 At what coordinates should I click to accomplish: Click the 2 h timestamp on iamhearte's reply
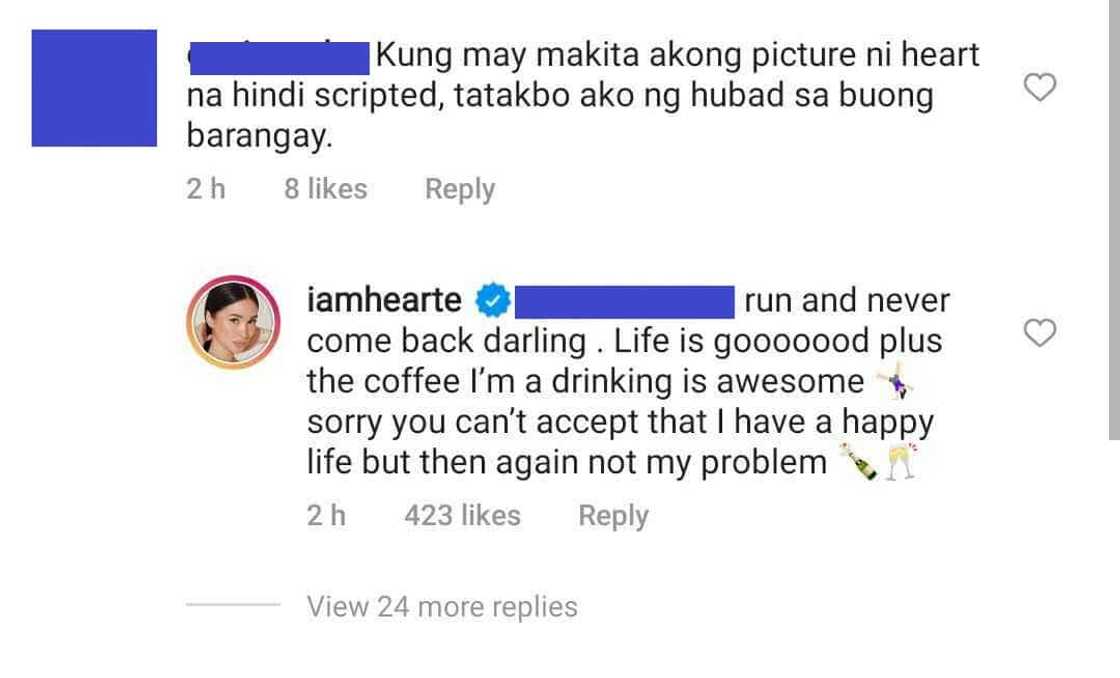(326, 515)
